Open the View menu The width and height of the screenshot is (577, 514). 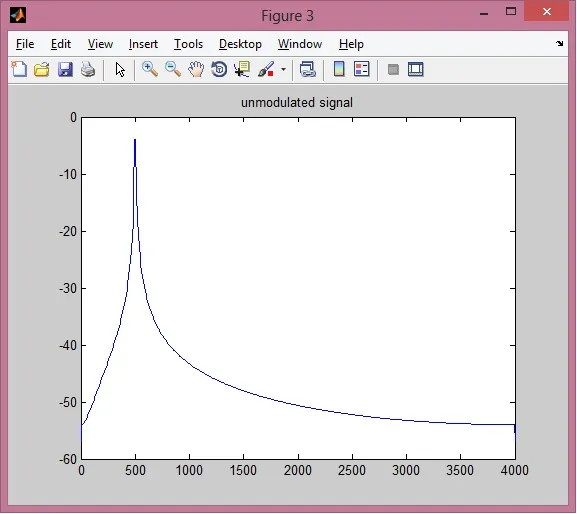[x=100, y=44]
